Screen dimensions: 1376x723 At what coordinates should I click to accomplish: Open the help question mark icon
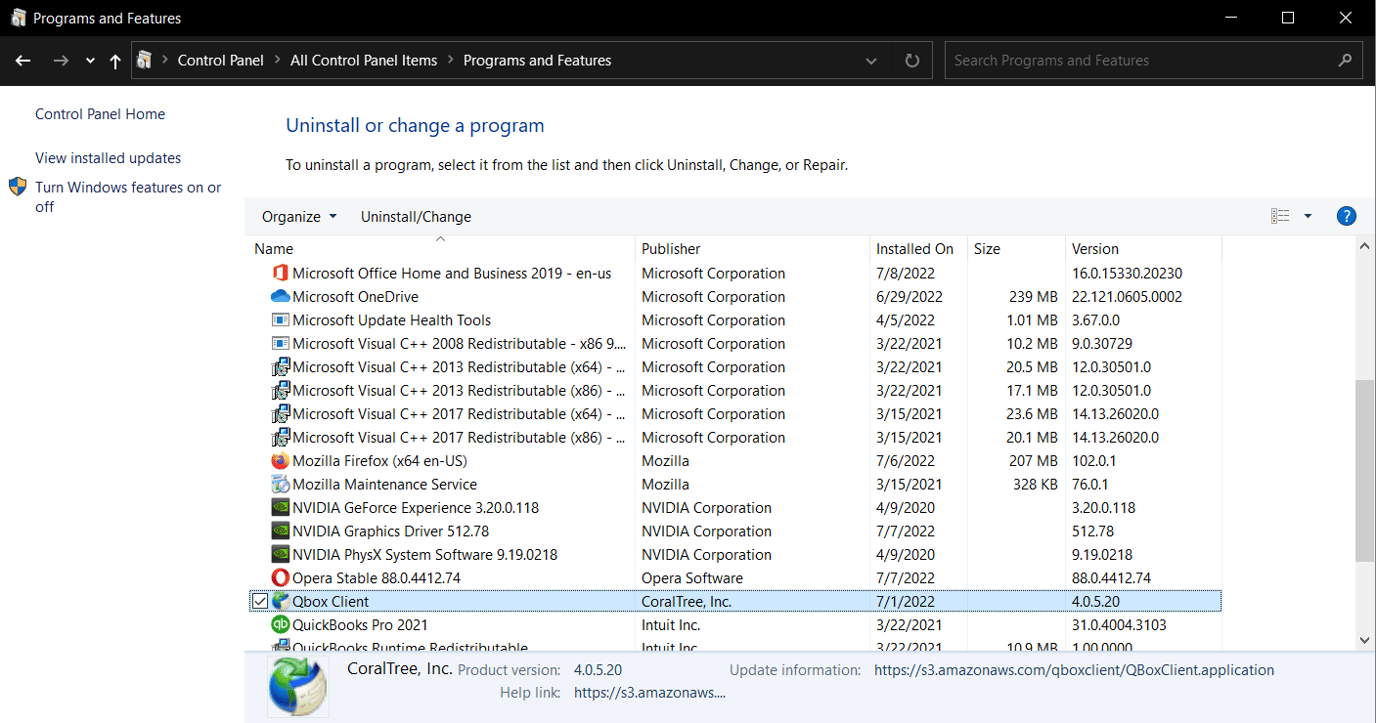click(1346, 216)
